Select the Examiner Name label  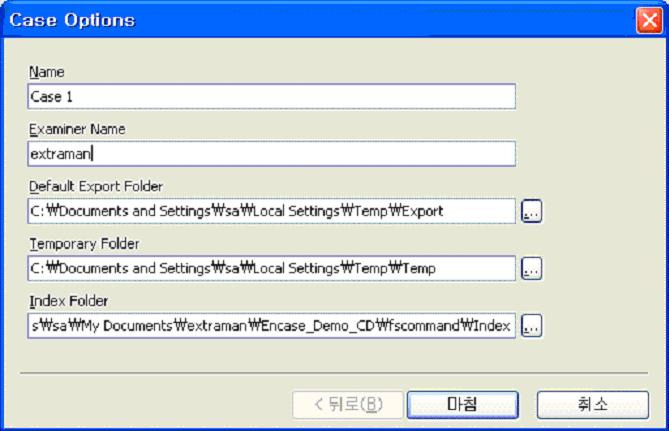click(77, 129)
